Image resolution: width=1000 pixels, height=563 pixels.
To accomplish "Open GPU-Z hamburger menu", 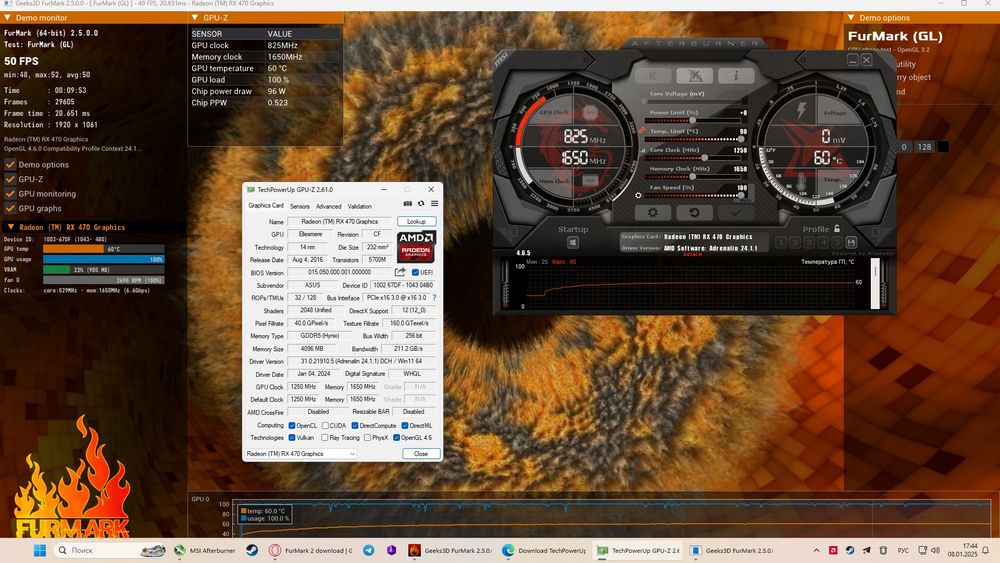I will tap(434, 203).
